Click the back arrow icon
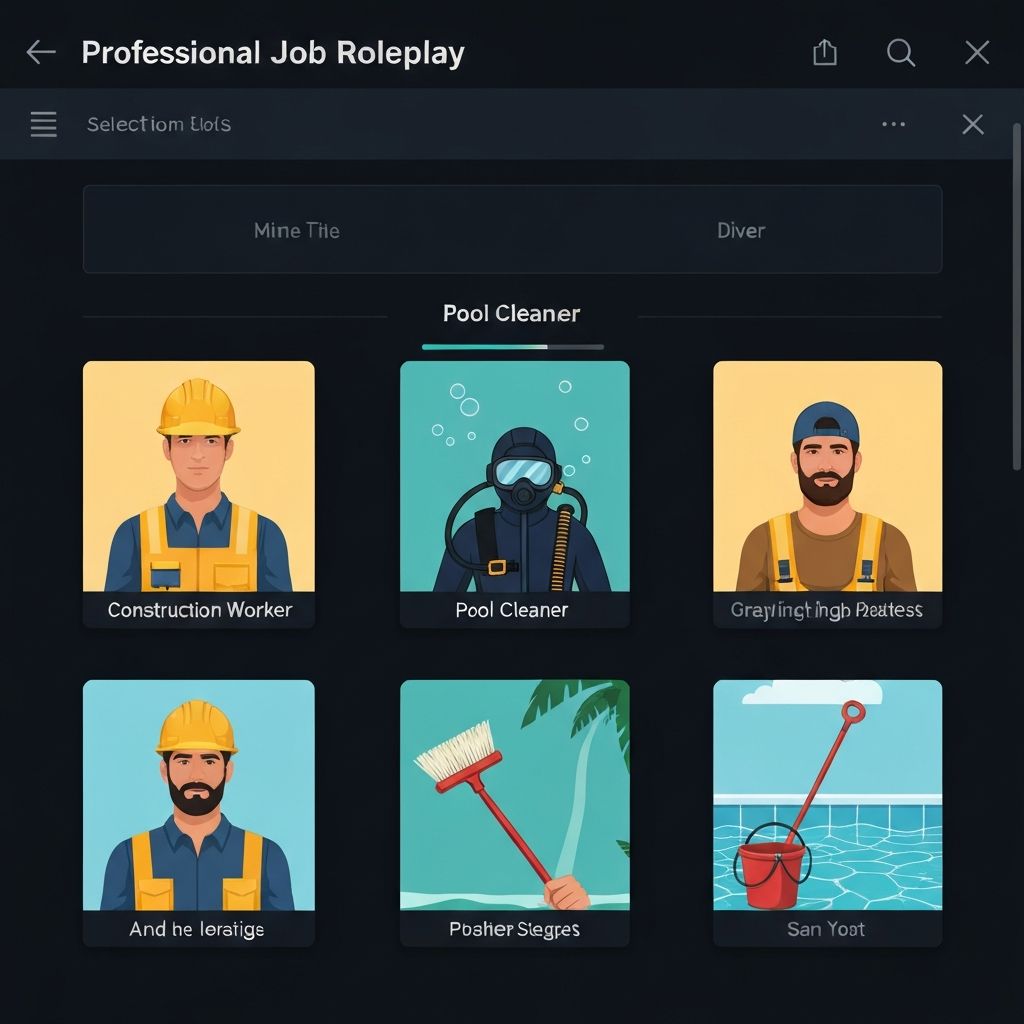This screenshot has height=1024, width=1024. point(41,53)
